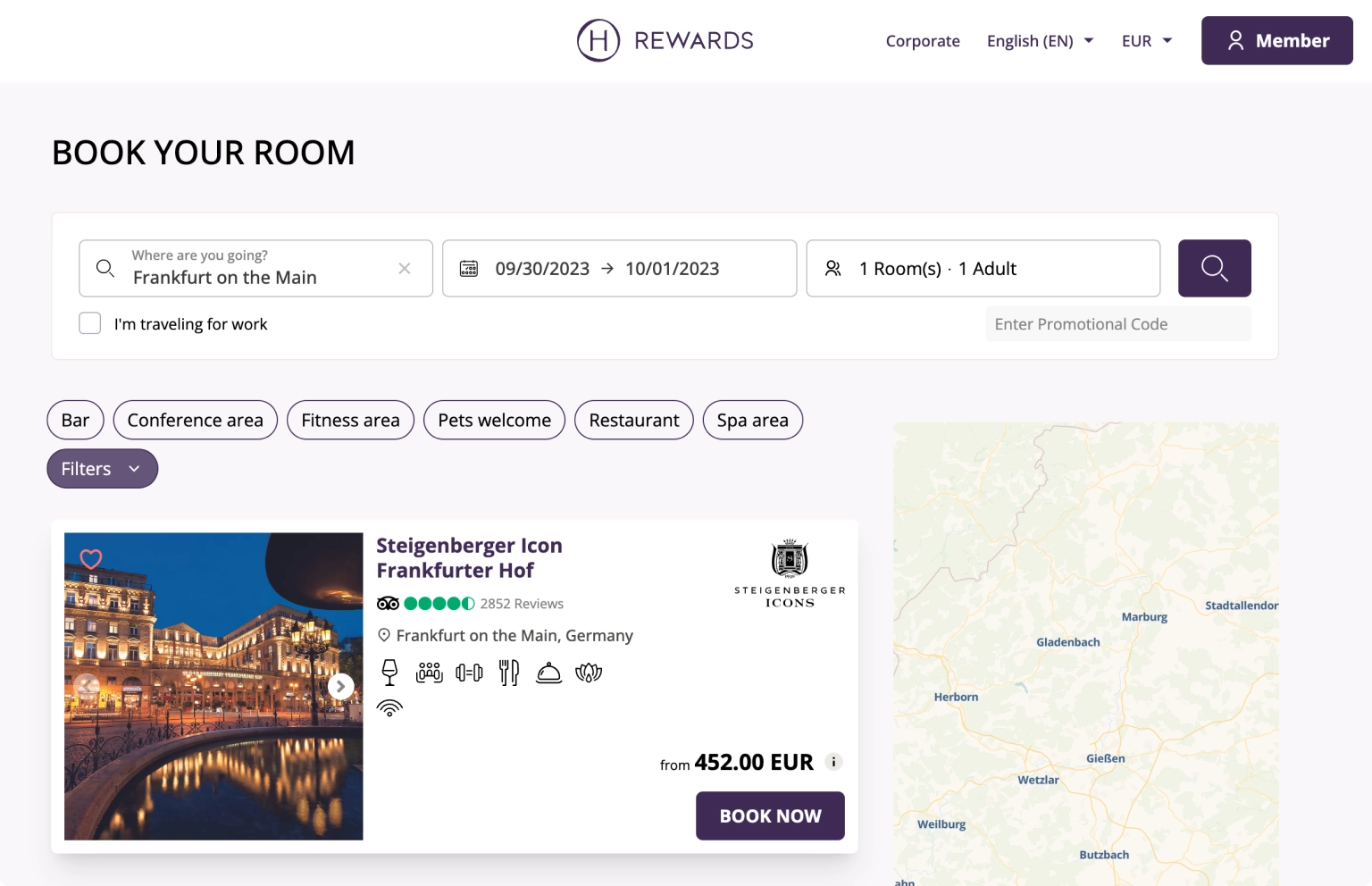Click Gießen on the map

(1106, 758)
